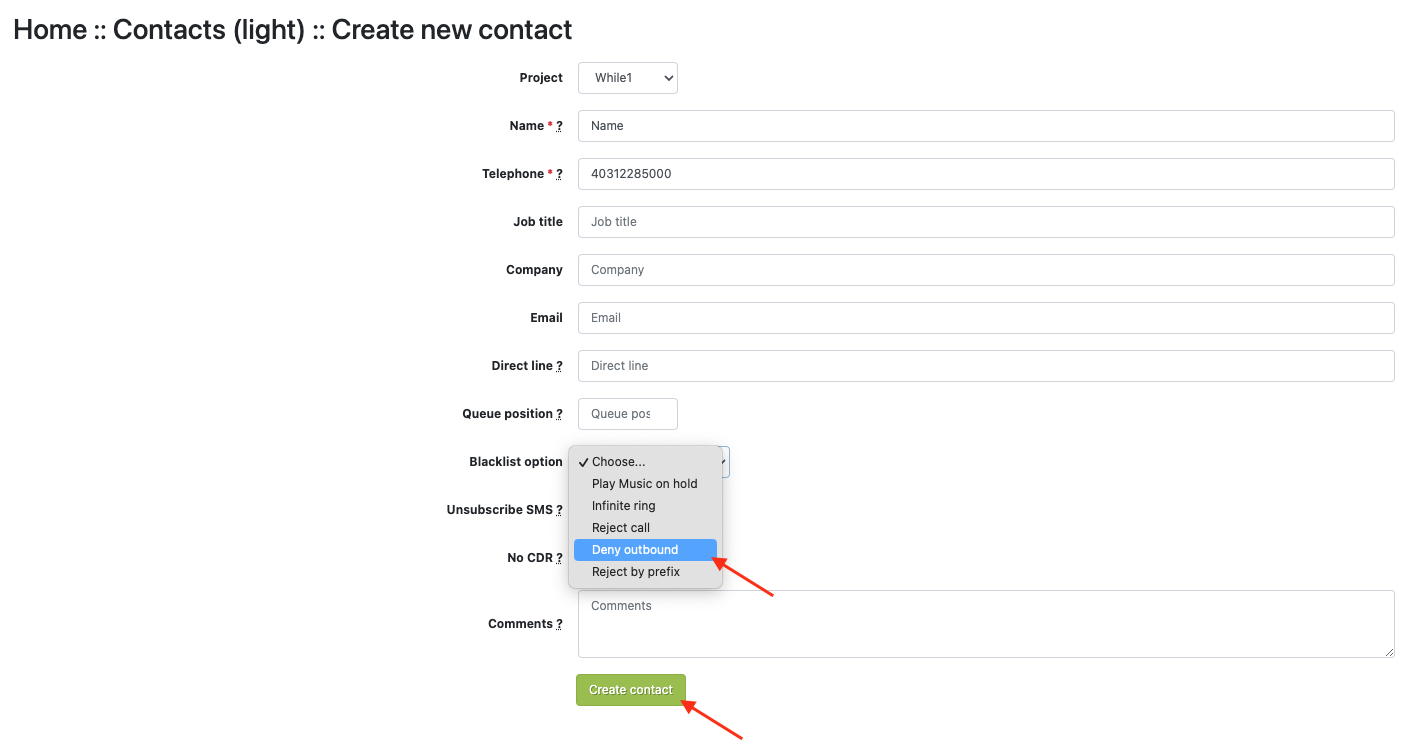Focus the Email input field
The height and width of the screenshot is (755, 1428).
point(985,318)
